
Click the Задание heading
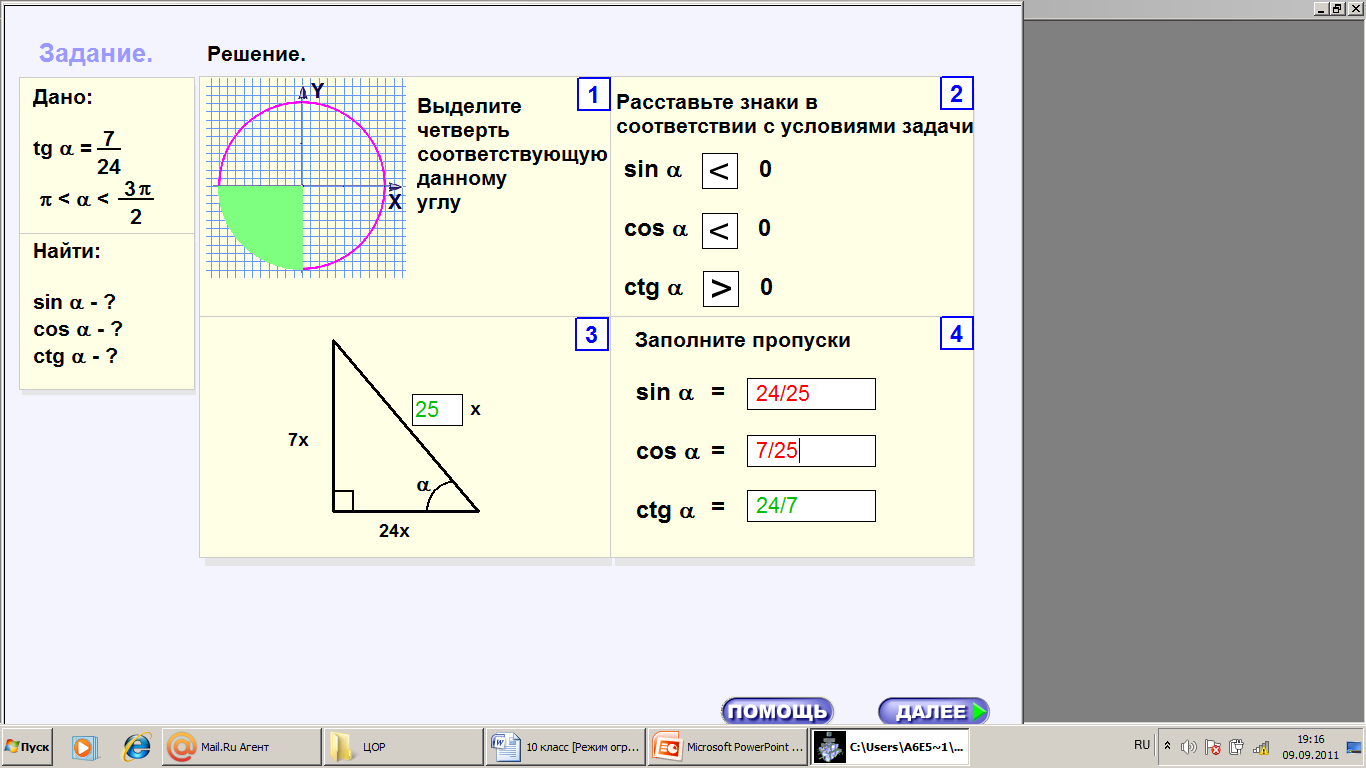[x=96, y=54]
